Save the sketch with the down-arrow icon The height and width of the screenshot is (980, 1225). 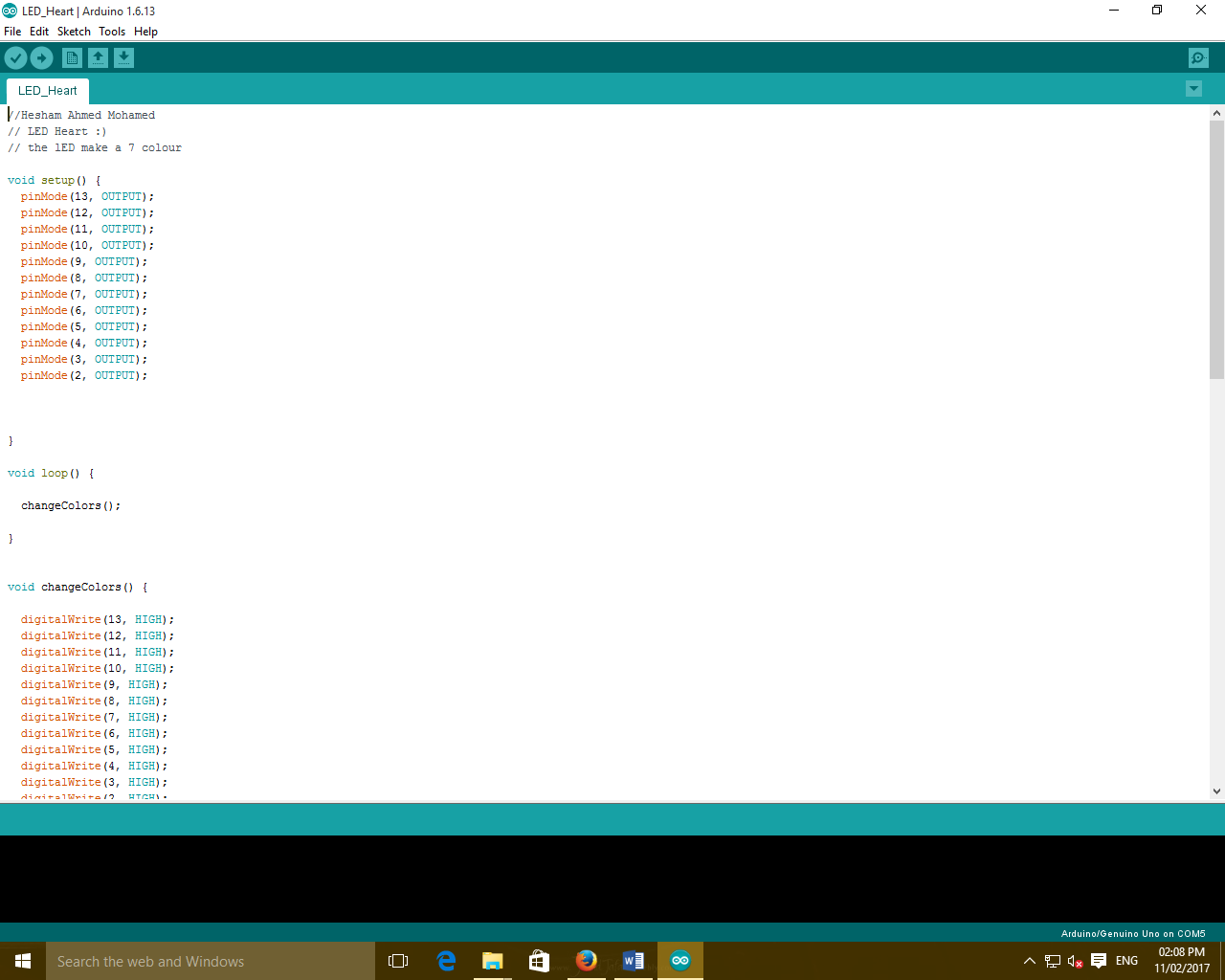[123, 58]
